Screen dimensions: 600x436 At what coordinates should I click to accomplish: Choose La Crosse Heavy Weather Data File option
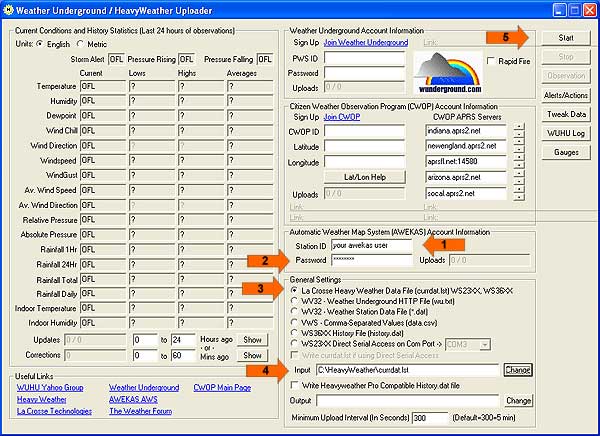point(294,291)
